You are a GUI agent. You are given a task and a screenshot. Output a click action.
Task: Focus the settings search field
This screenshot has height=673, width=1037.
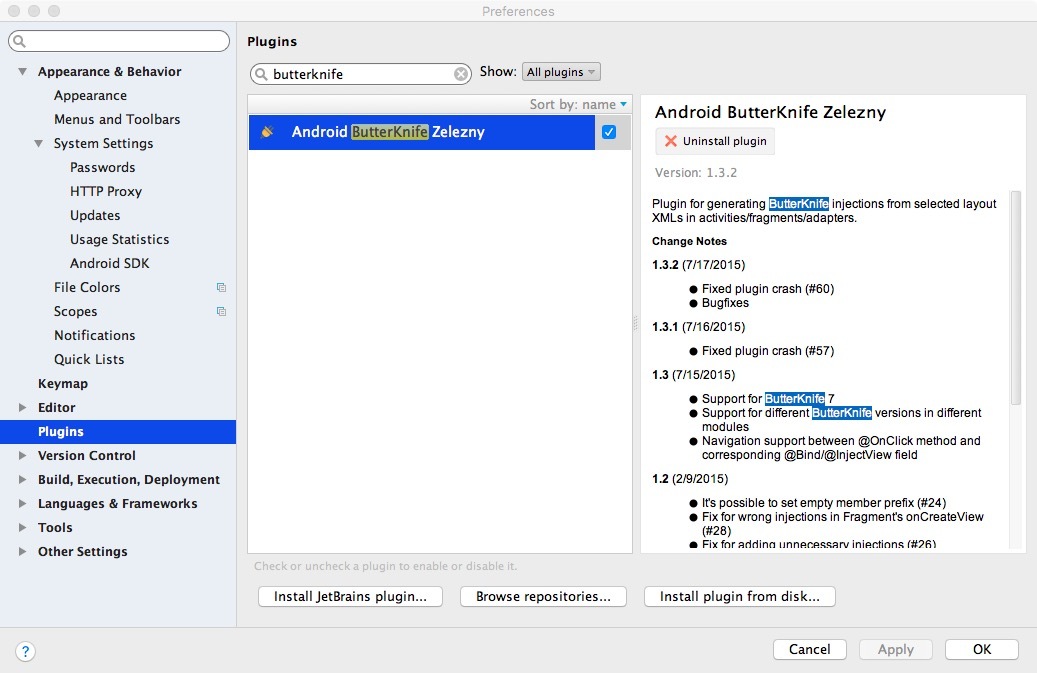(x=119, y=41)
